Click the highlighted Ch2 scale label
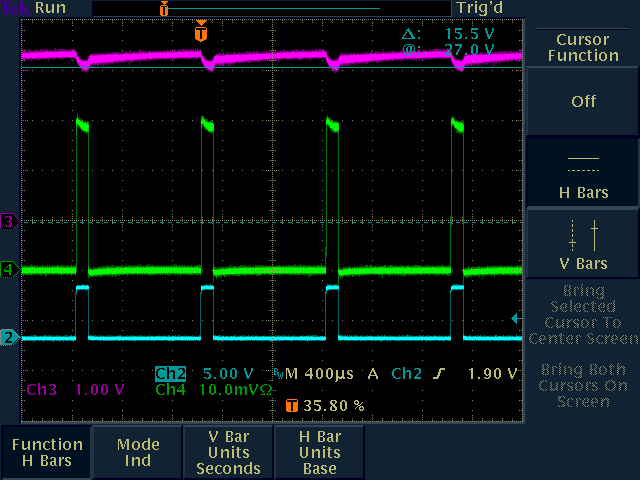The height and width of the screenshot is (480, 640). 170,373
